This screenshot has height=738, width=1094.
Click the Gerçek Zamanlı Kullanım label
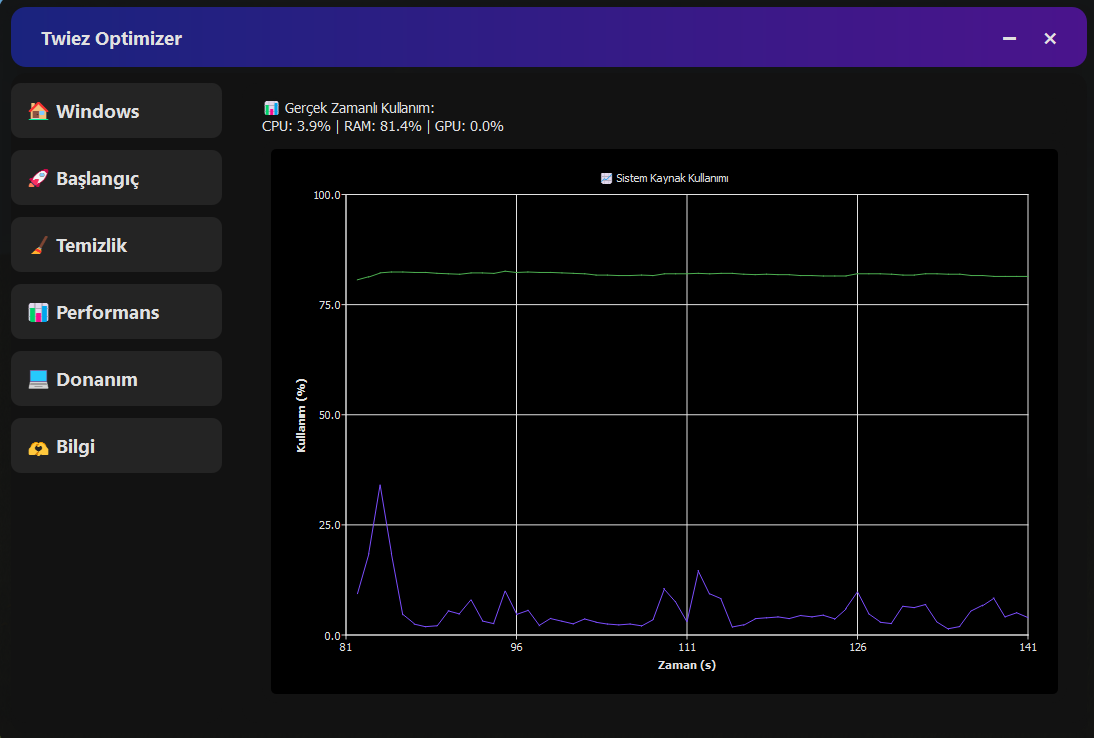click(x=359, y=108)
